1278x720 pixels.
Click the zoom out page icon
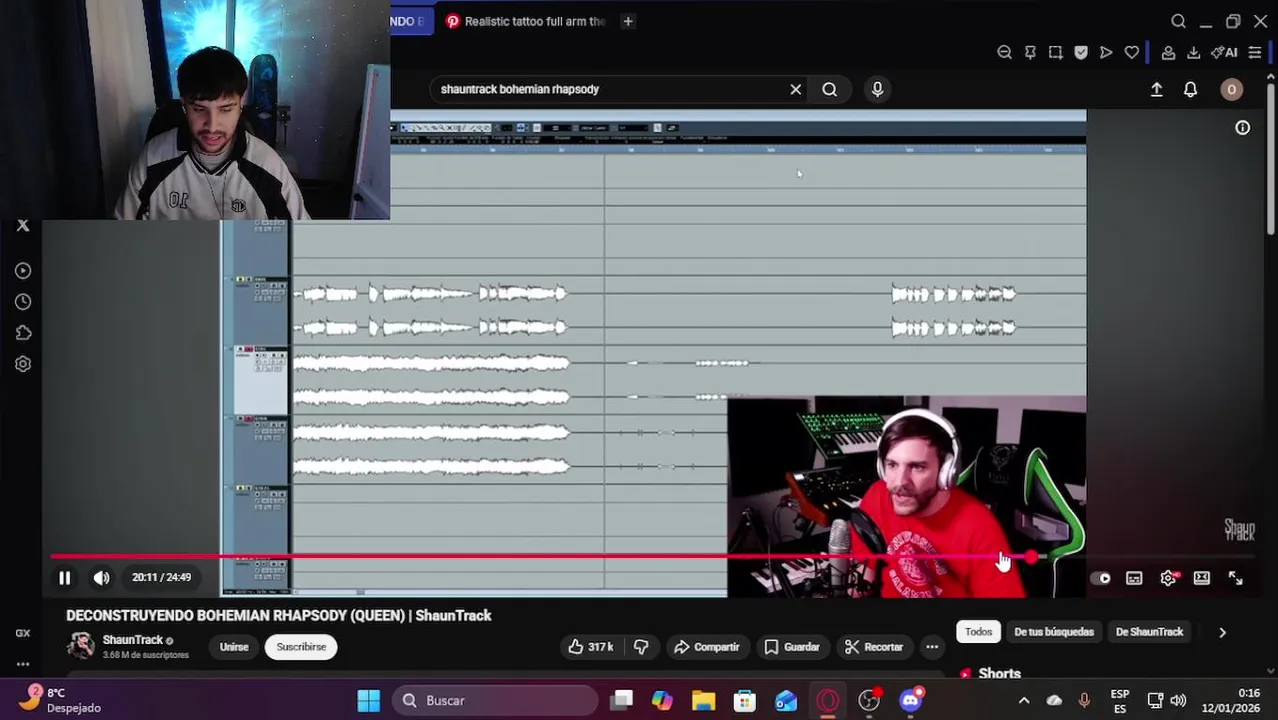(x=1004, y=52)
